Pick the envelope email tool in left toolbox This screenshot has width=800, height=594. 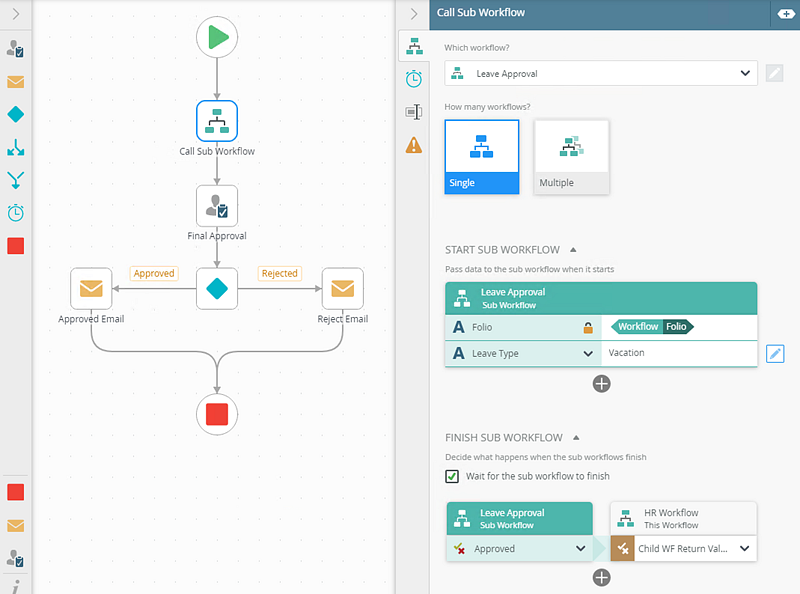15,82
